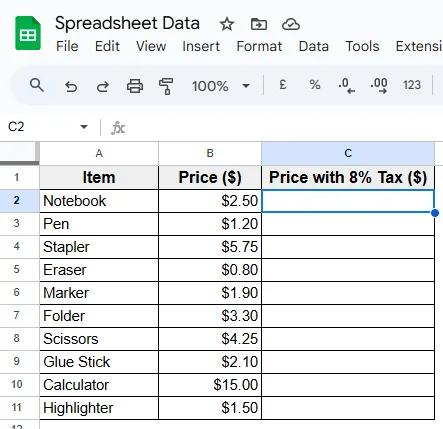Select row 1 header
Viewport: 443px width, 429px height.
pos(19,177)
